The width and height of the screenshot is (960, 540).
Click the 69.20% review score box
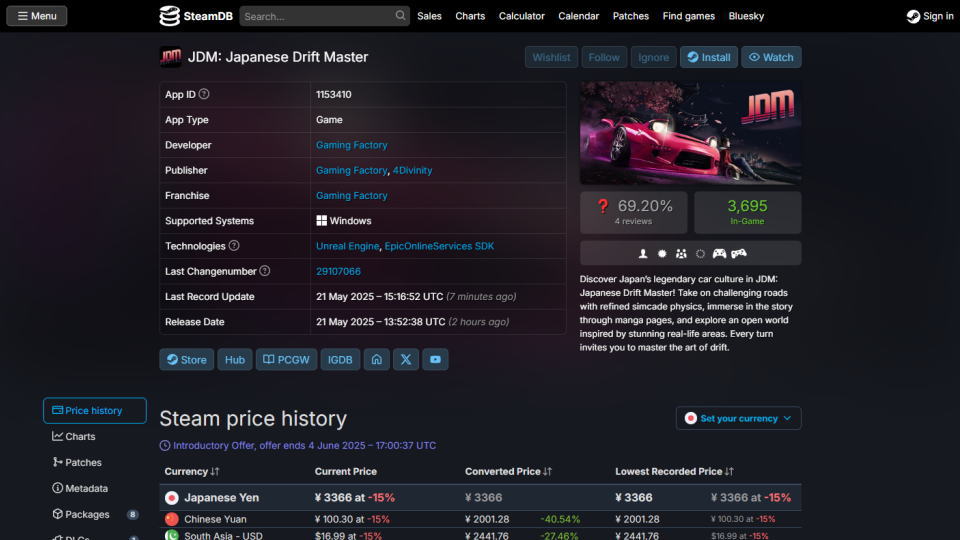pyautogui.click(x=634, y=212)
